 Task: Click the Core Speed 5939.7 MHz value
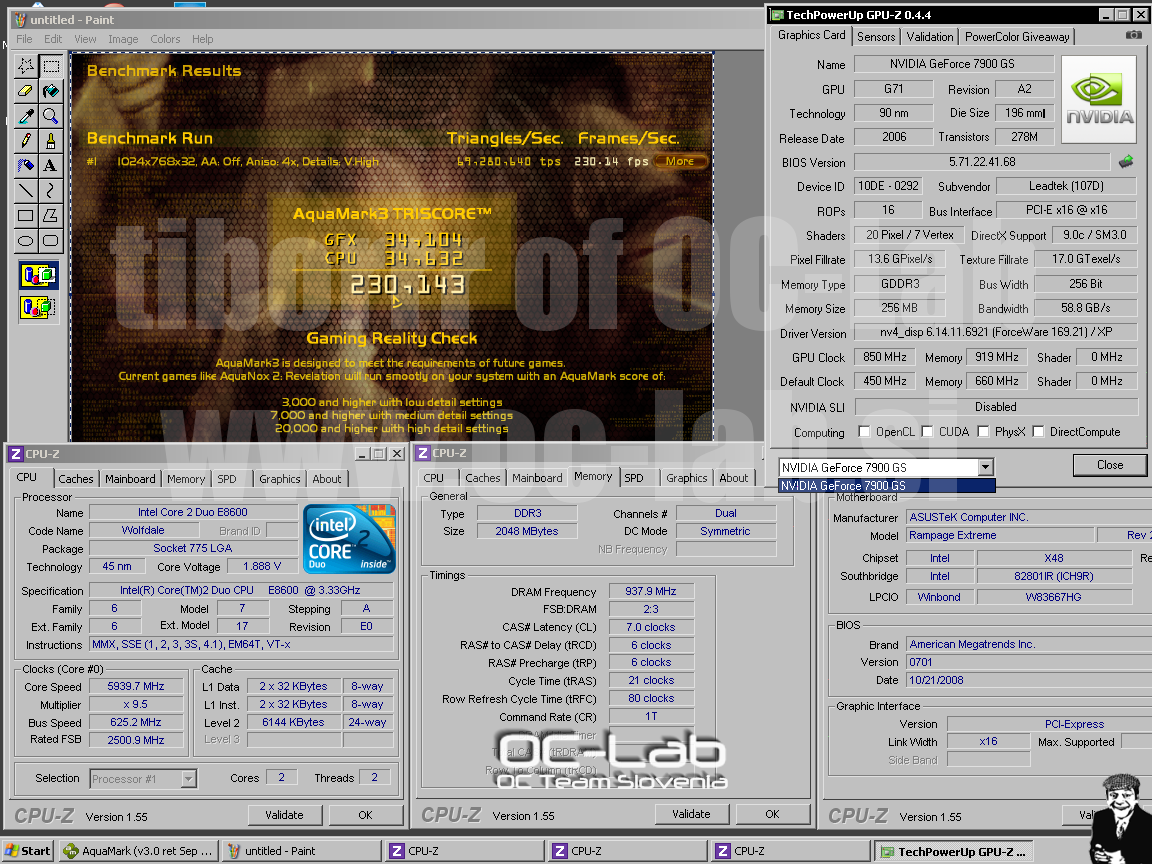point(136,686)
